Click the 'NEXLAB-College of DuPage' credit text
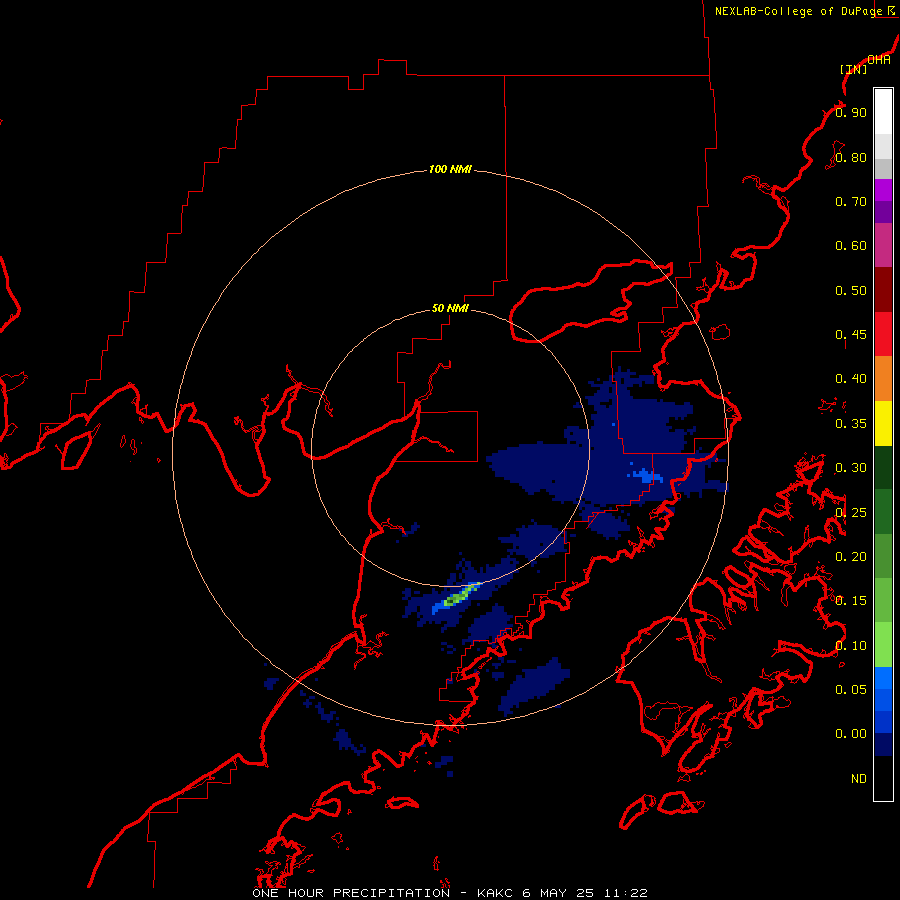This screenshot has height=900, width=900. (798, 11)
